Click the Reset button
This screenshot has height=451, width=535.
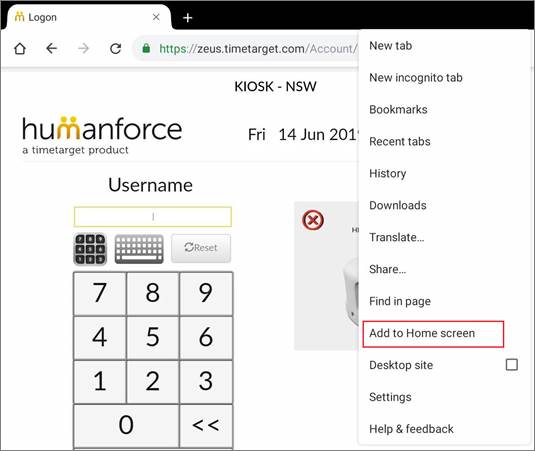(x=201, y=248)
